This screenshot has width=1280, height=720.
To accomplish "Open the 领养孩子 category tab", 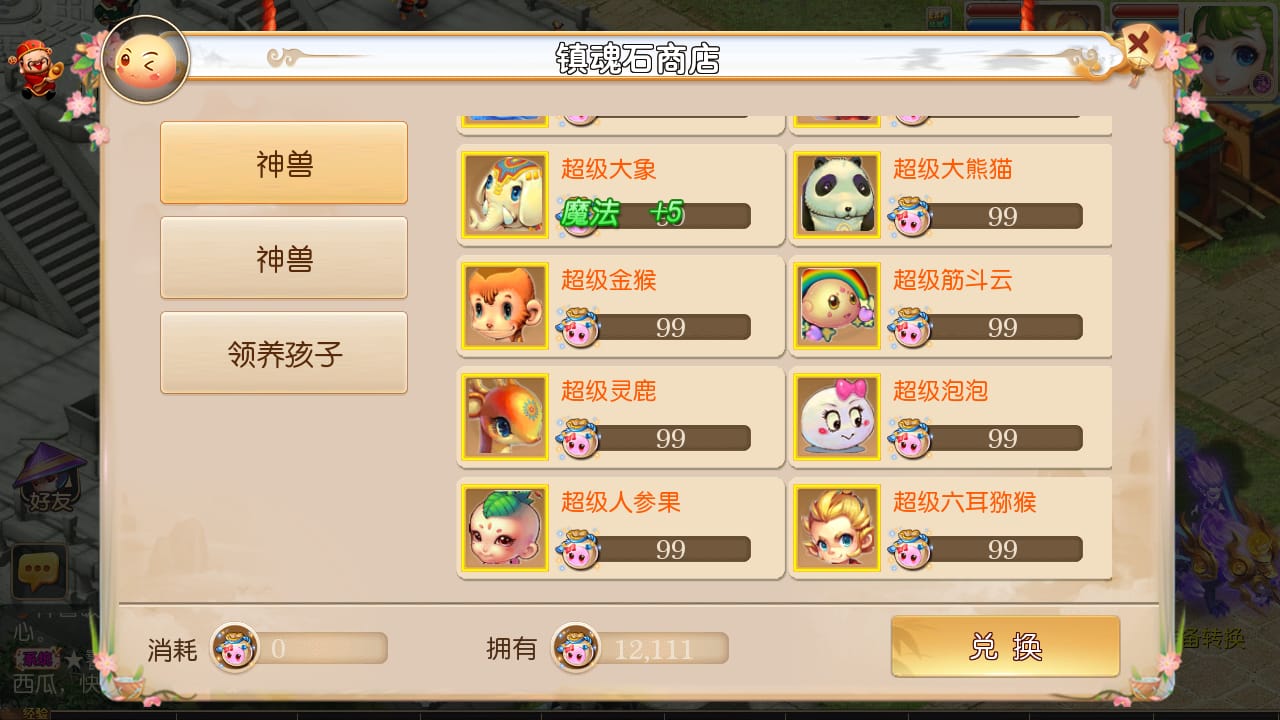I will coord(284,353).
